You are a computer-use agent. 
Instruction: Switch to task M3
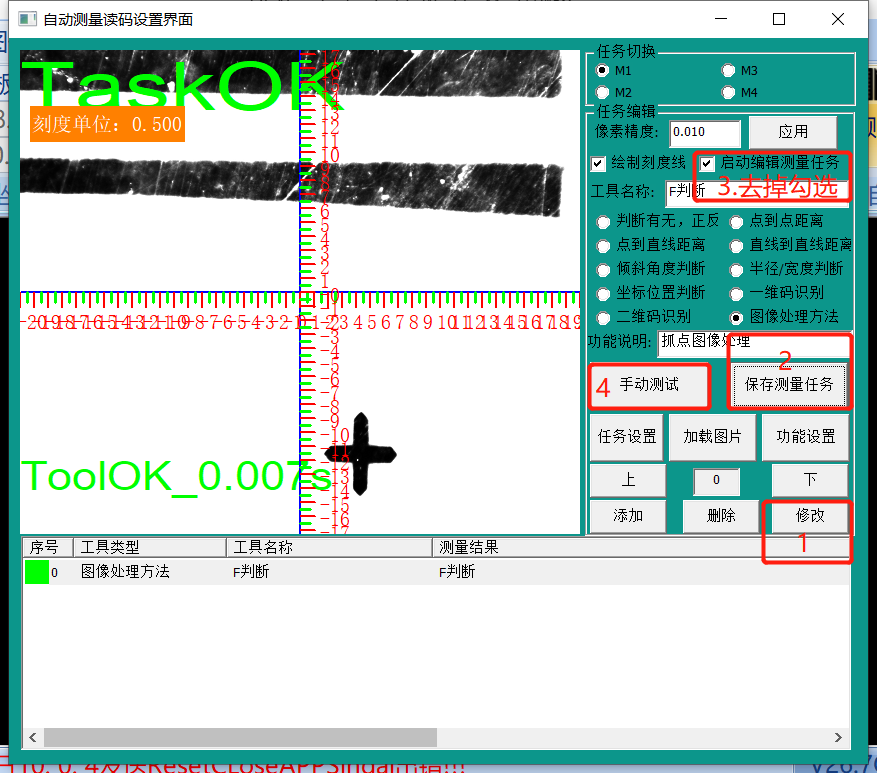(728, 71)
